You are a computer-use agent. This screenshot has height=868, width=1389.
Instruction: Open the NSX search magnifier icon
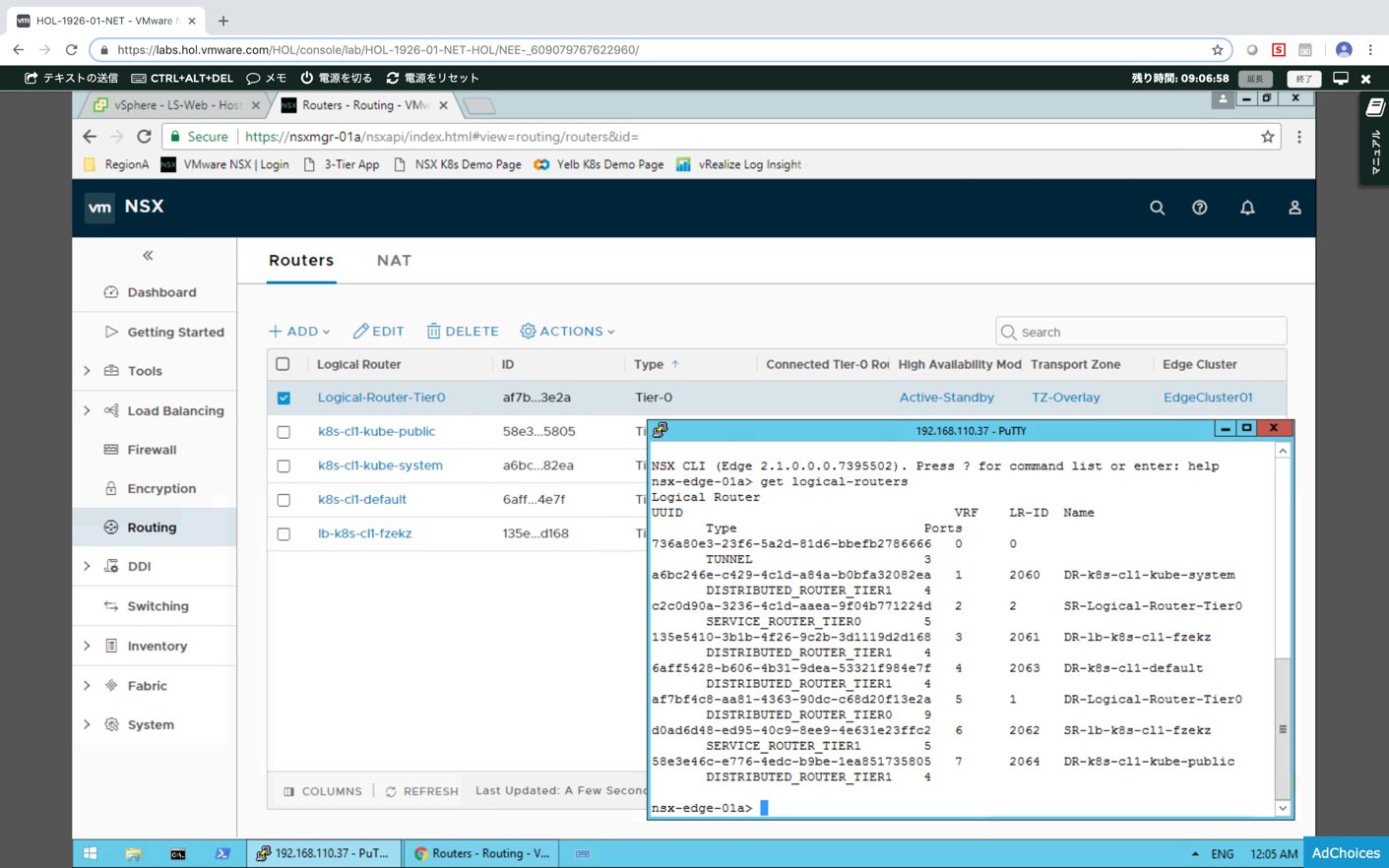1157,208
